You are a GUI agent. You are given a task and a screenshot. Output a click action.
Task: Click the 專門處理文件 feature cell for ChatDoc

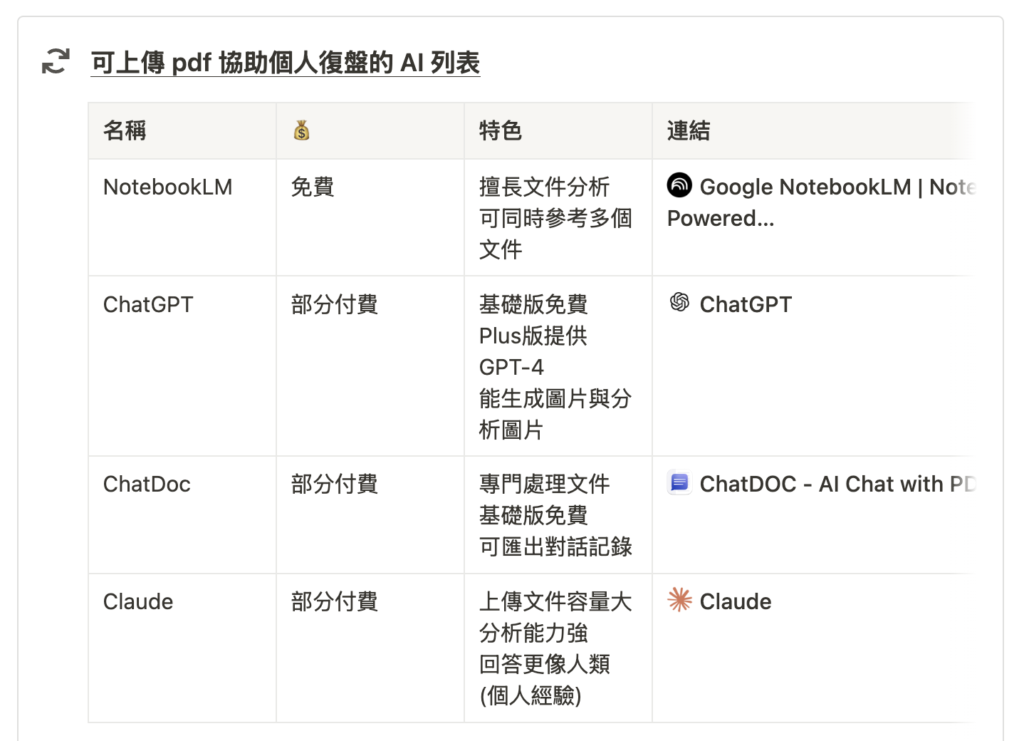click(x=558, y=515)
